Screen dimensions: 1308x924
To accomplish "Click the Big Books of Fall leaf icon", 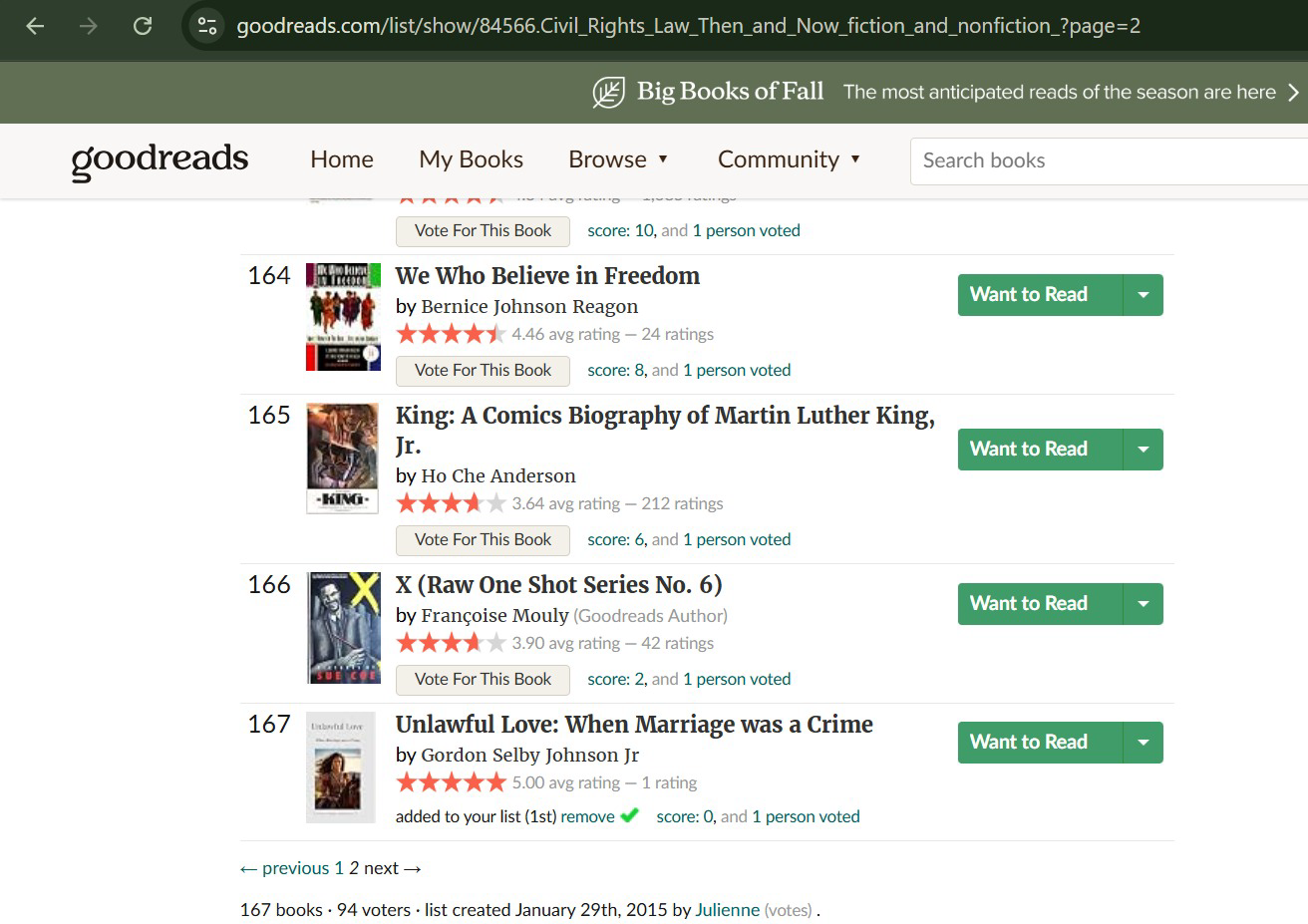I will click(608, 92).
